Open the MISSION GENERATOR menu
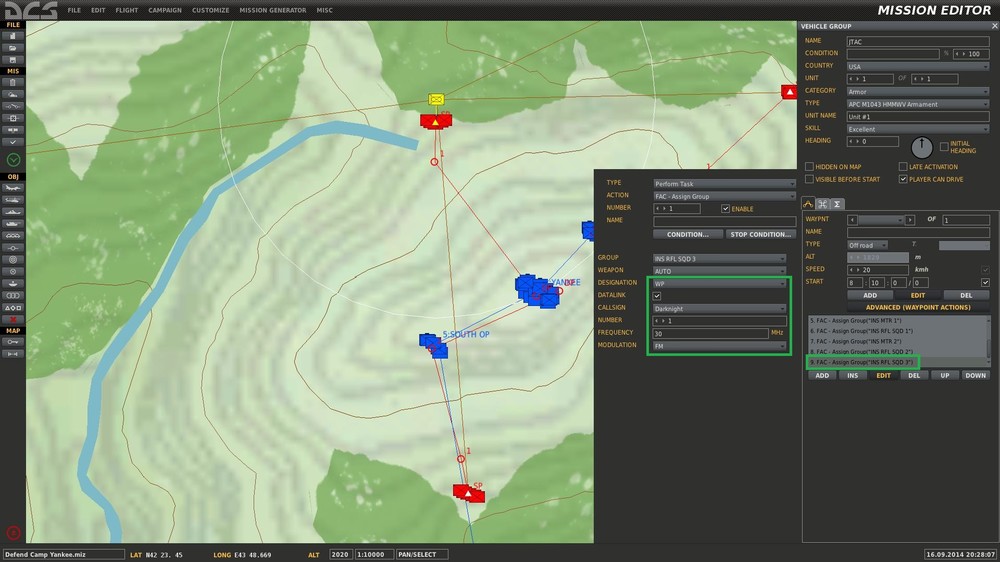This screenshot has width=1000, height=562. 272,10
